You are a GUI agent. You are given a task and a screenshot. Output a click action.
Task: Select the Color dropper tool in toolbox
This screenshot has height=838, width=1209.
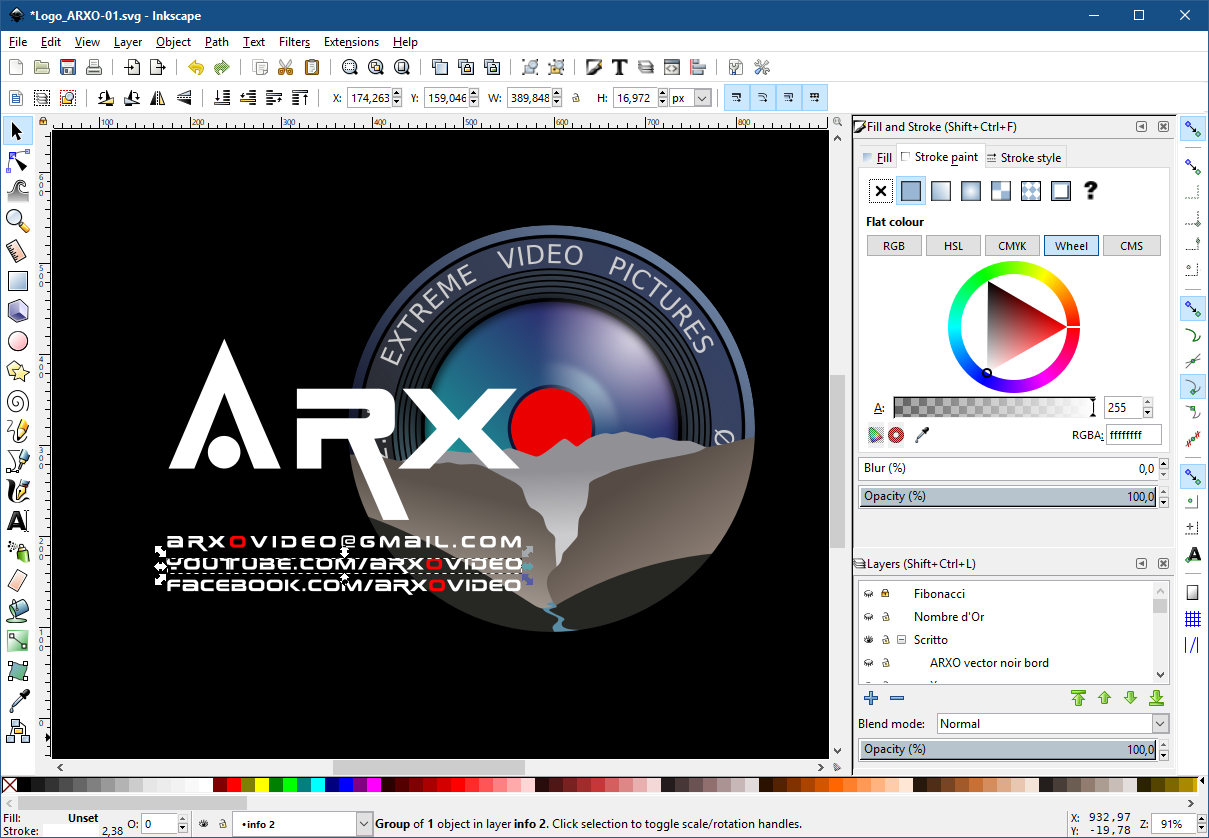click(x=17, y=700)
